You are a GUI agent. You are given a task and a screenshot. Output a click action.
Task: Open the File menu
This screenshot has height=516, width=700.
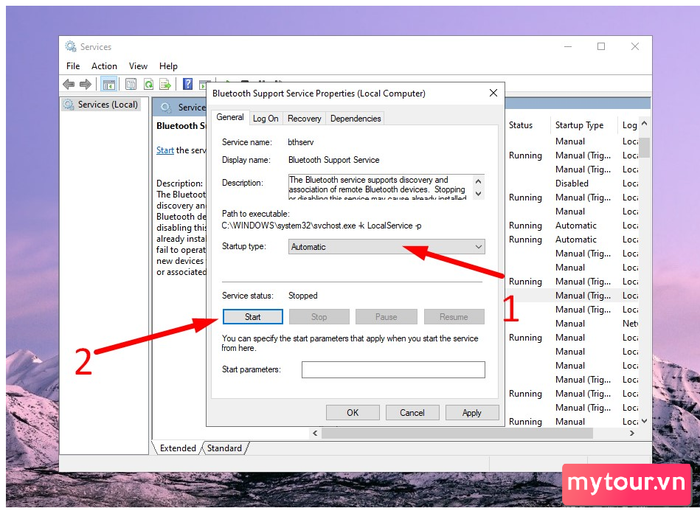[x=73, y=66]
